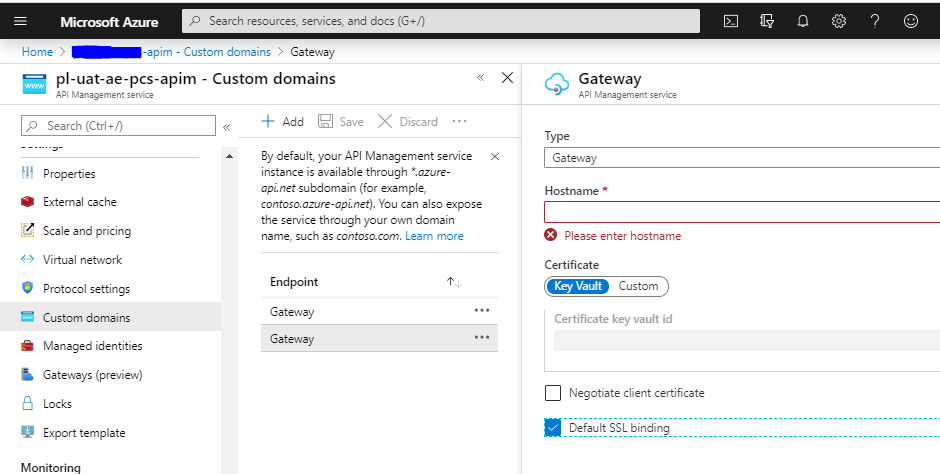Image resolution: width=940 pixels, height=474 pixels.
Task: Click the Virtual network icon
Action: tap(28, 259)
